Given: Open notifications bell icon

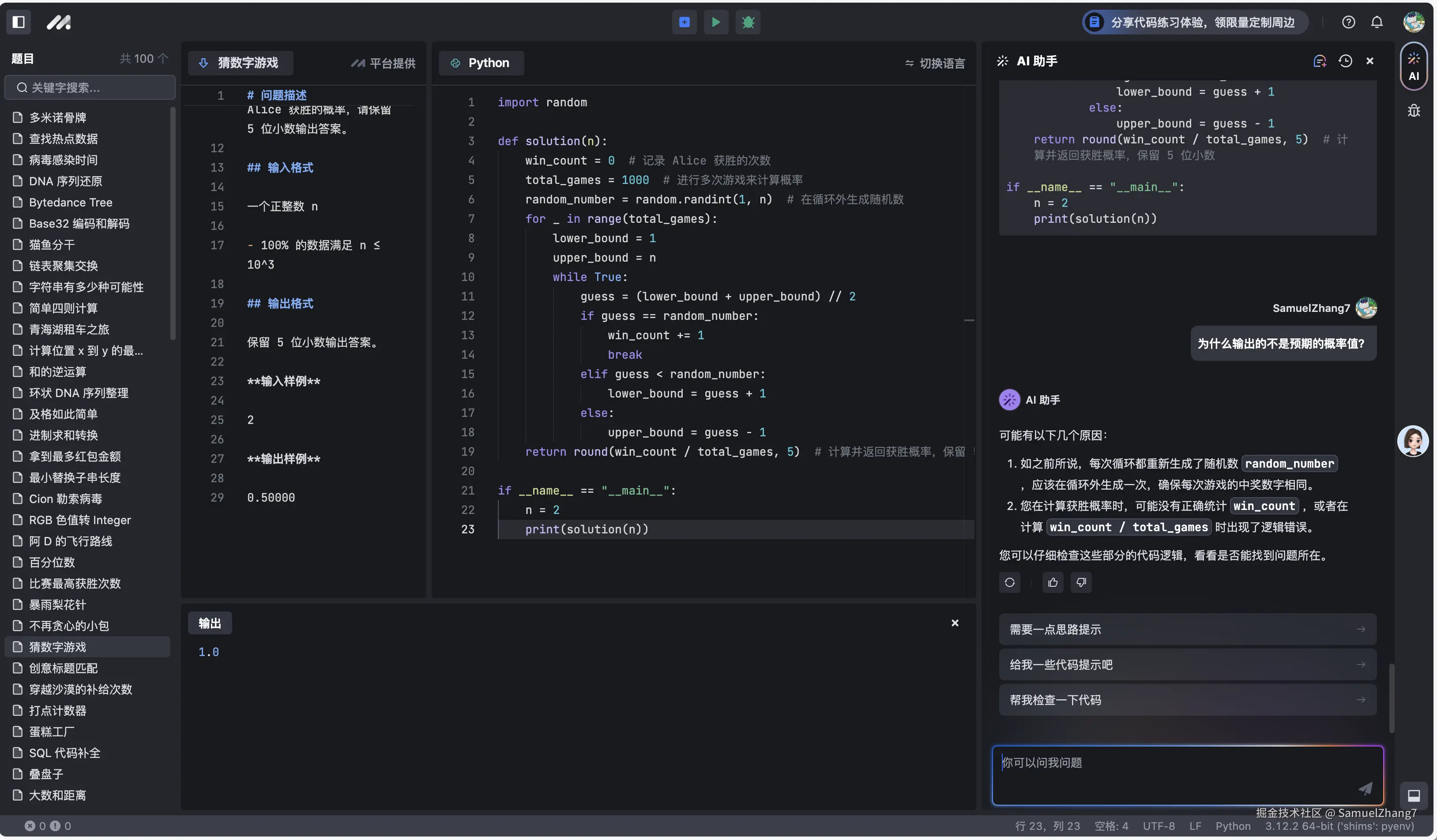Looking at the screenshot, I should point(1377,22).
